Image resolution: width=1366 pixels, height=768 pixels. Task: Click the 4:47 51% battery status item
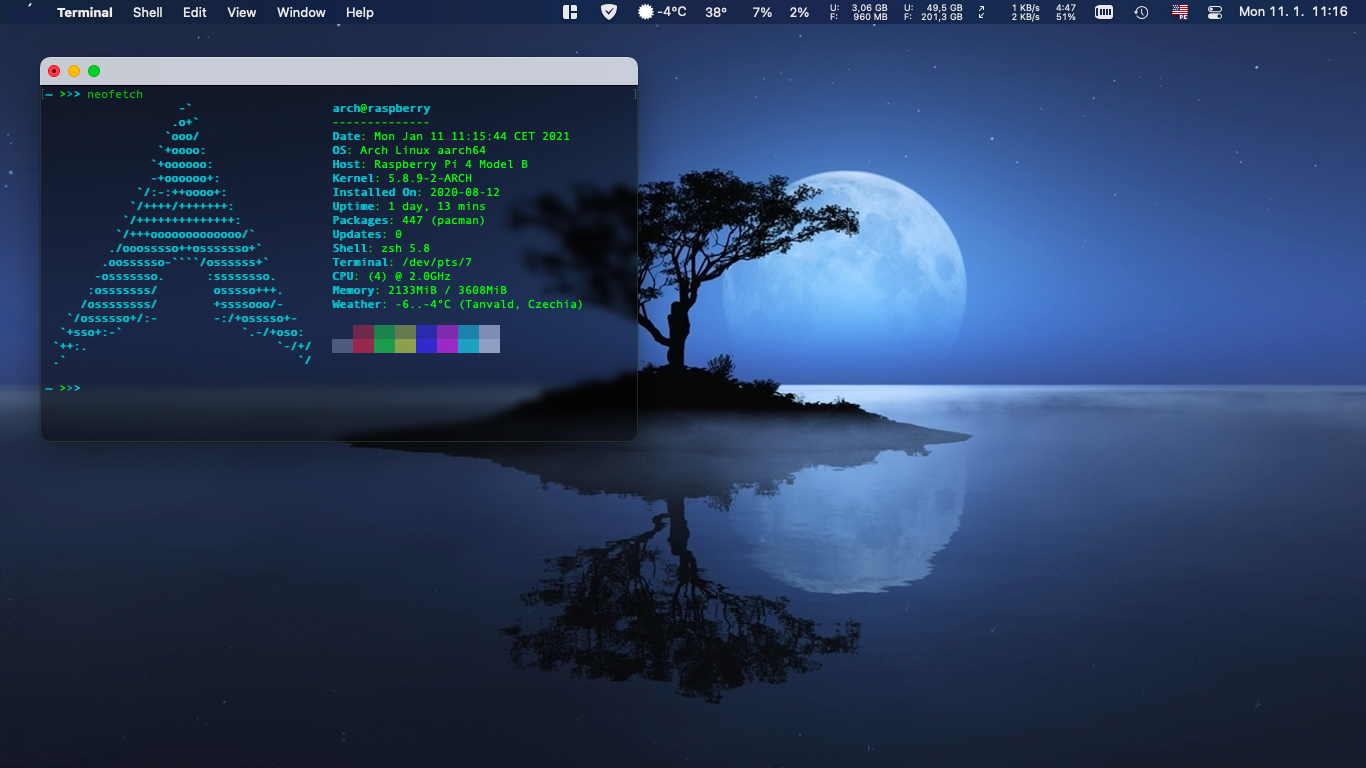coord(1066,12)
